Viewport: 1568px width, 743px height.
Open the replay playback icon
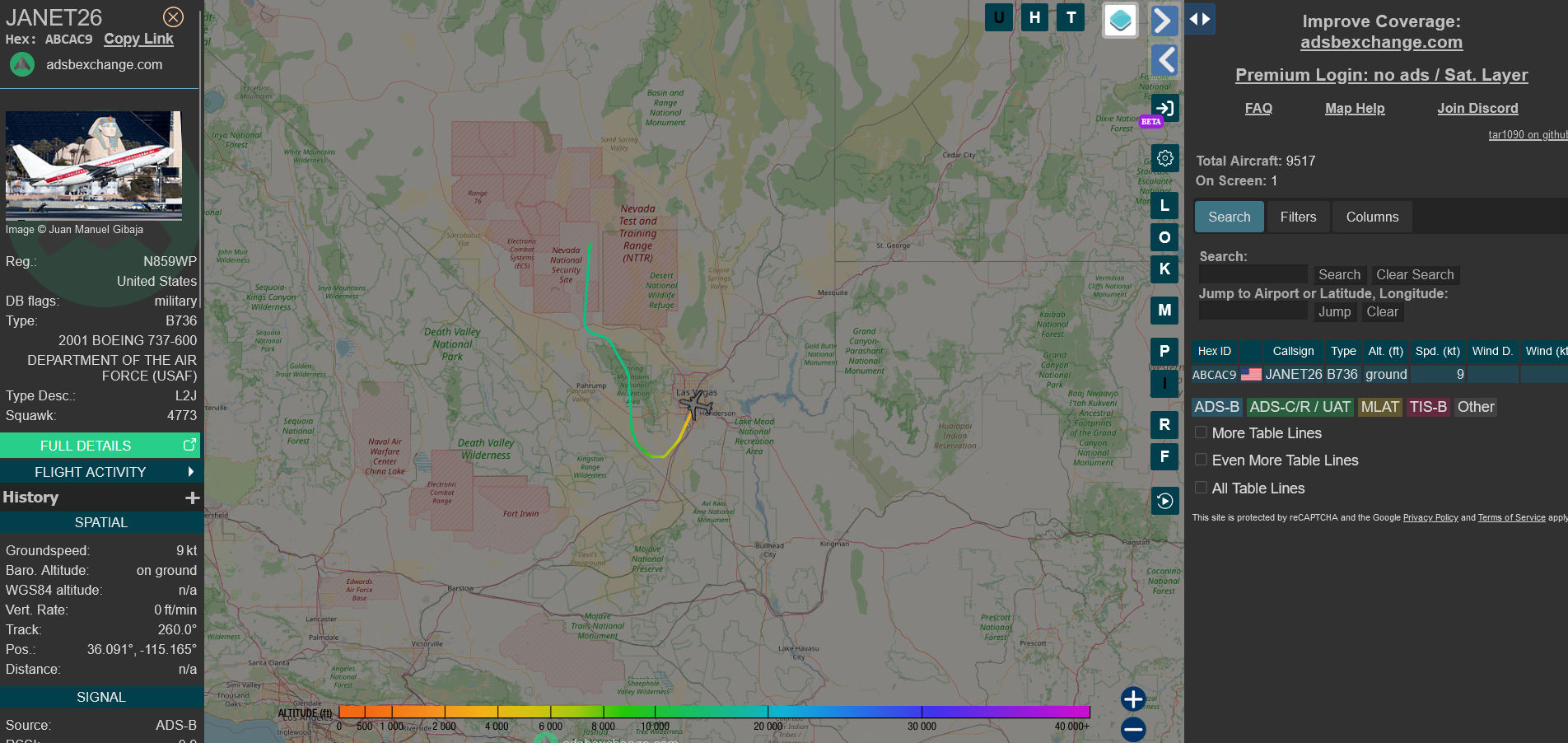[x=1164, y=501]
